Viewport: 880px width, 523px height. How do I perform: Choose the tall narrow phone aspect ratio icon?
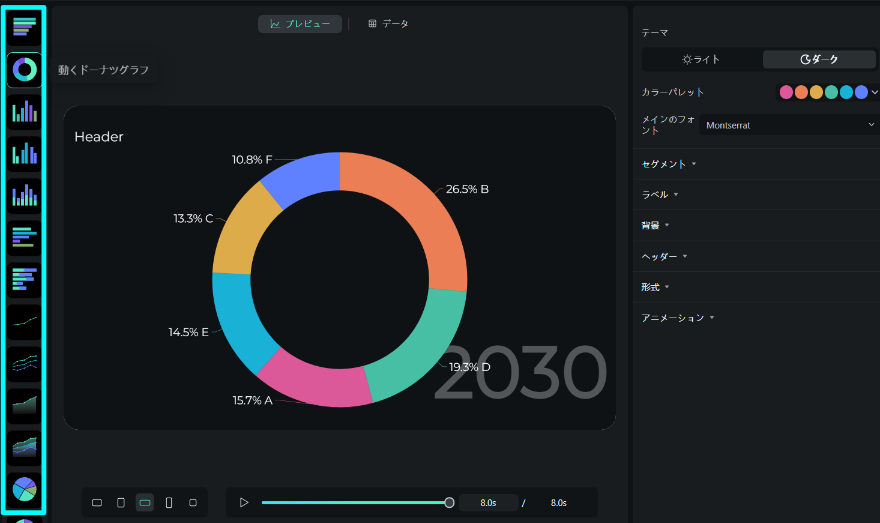pos(169,502)
